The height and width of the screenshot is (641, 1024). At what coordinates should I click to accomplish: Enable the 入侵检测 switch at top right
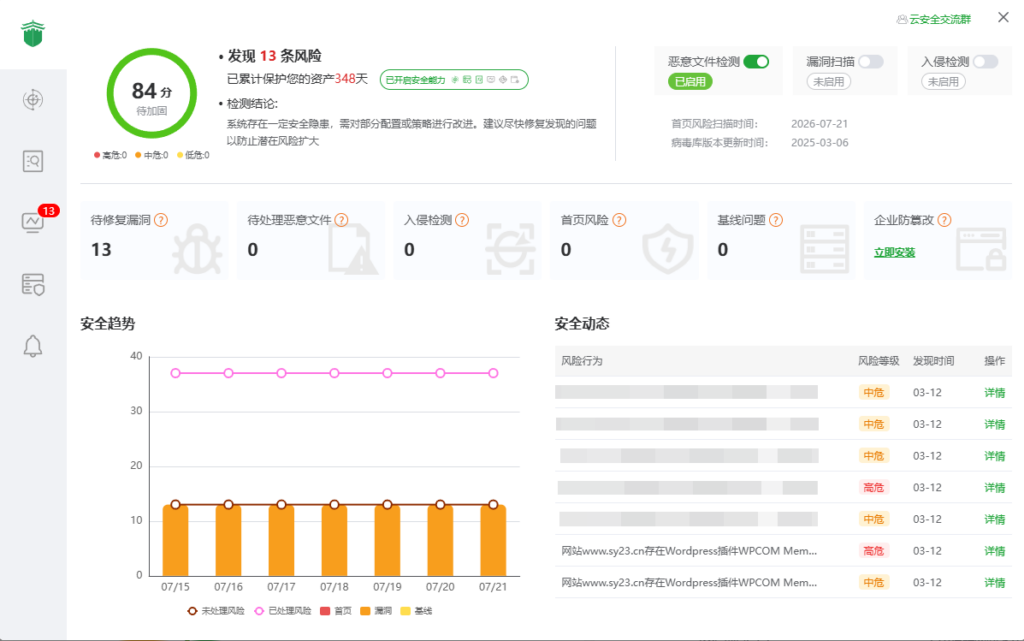[x=985, y=61]
